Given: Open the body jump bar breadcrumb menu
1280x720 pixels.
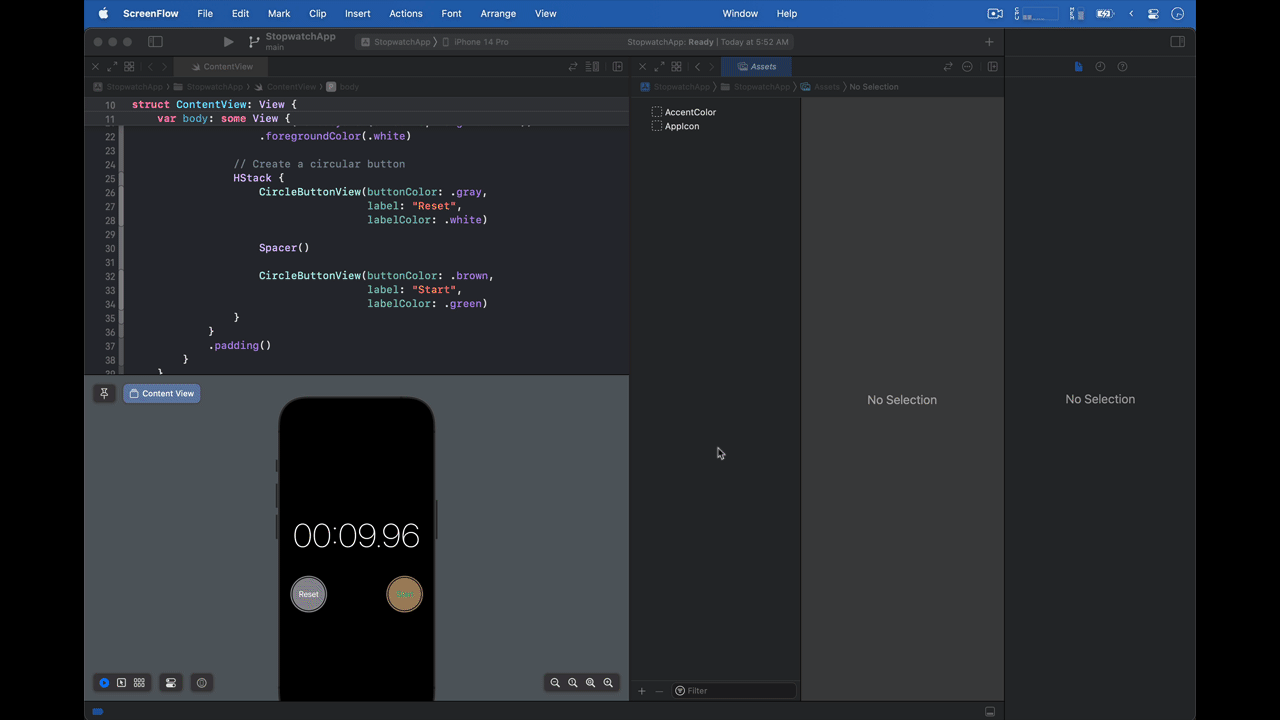Looking at the screenshot, I should click(x=349, y=87).
